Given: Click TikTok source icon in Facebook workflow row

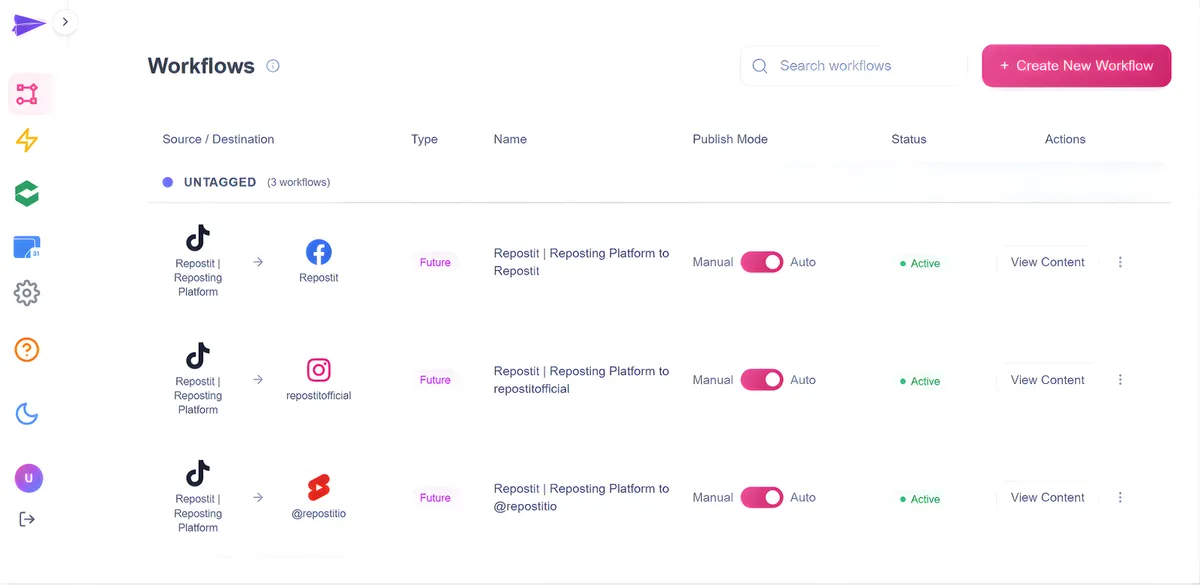Looking at the screenshot, I should click(198, 238).
